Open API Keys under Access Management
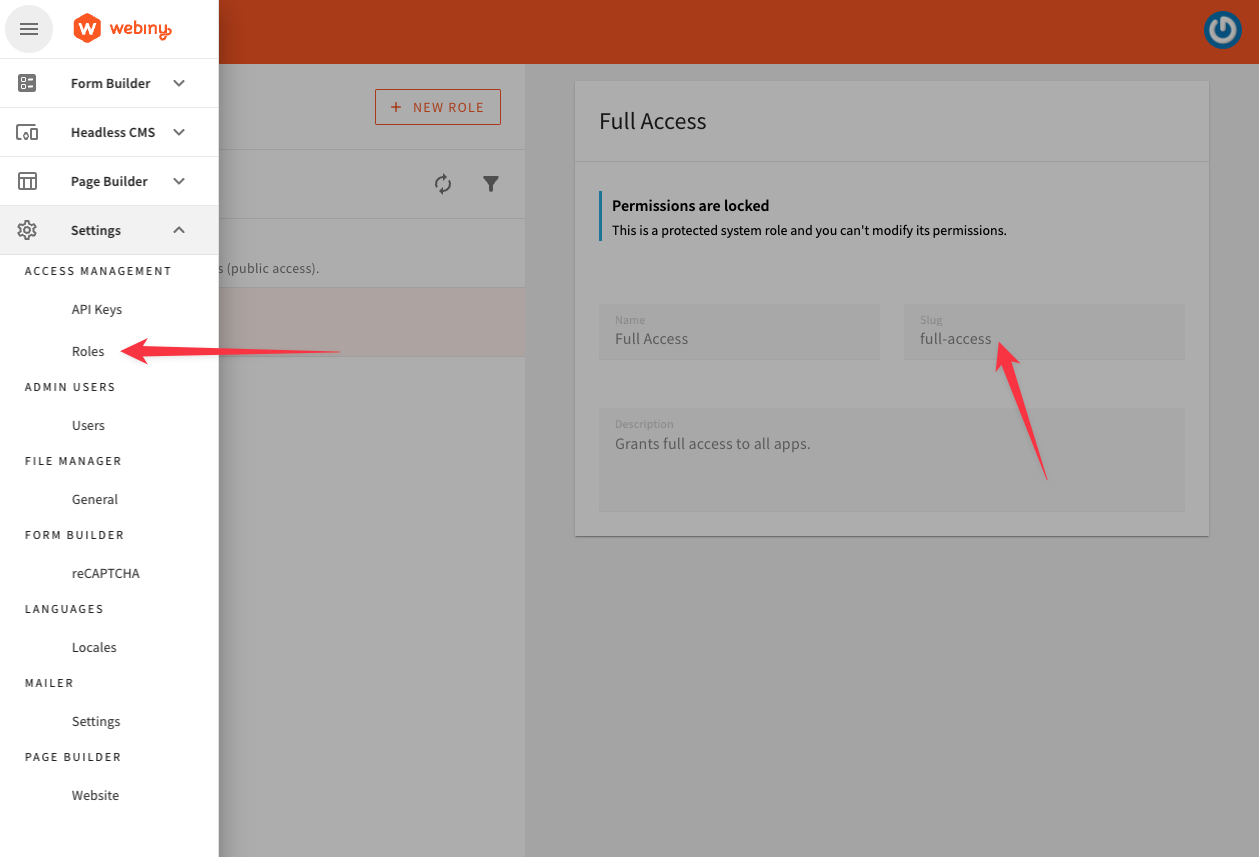The image size is (1259, 857). pos(97,310)
